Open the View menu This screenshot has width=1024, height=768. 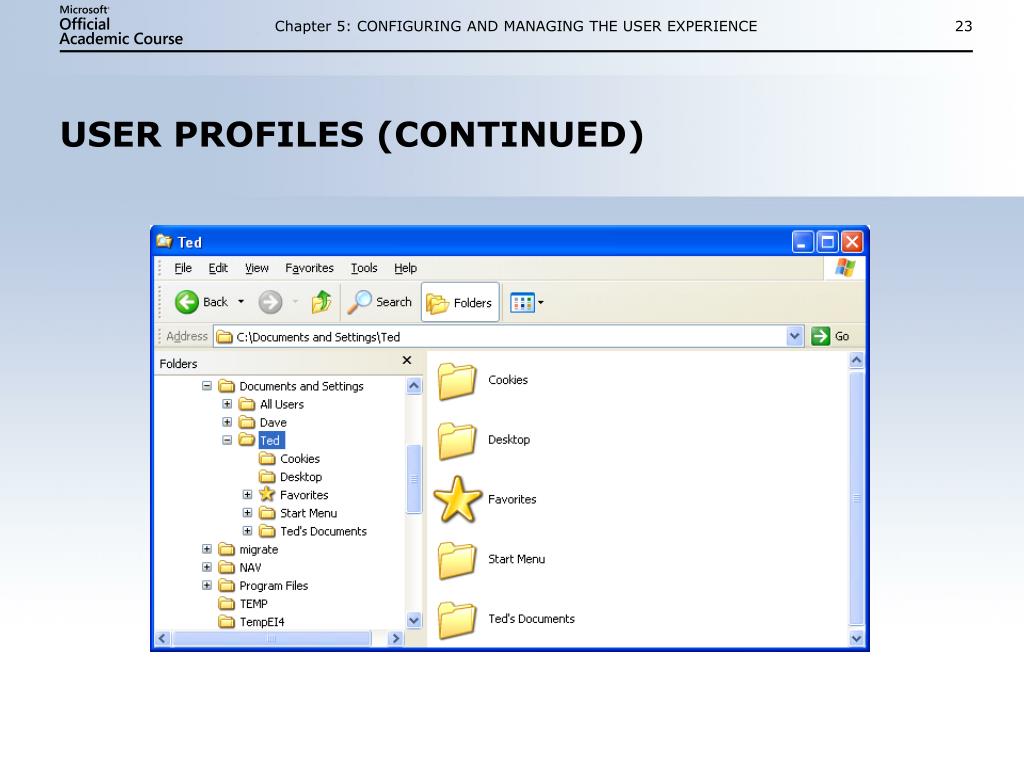257,268
